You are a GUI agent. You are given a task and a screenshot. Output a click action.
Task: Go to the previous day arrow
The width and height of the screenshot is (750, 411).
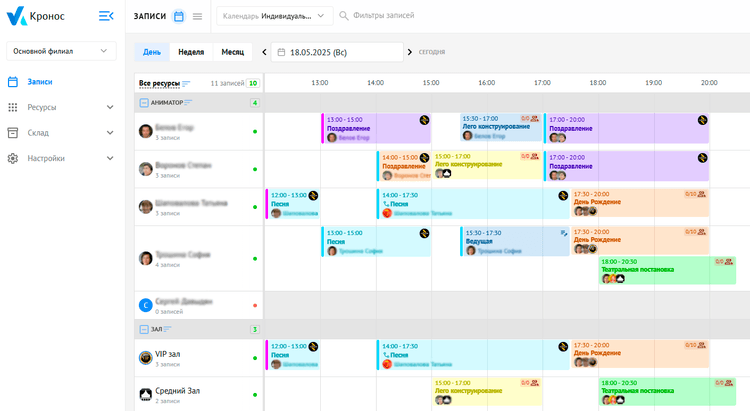point(265,52)
